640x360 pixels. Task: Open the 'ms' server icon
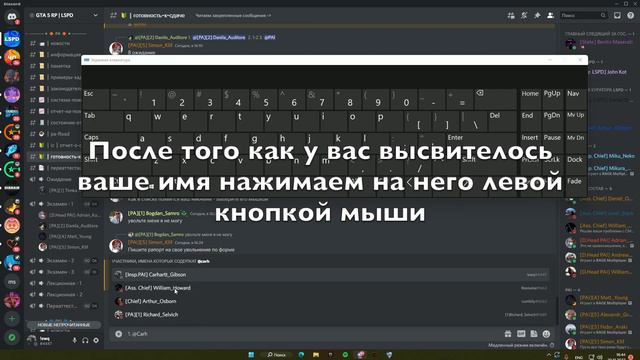pos(12,281)
